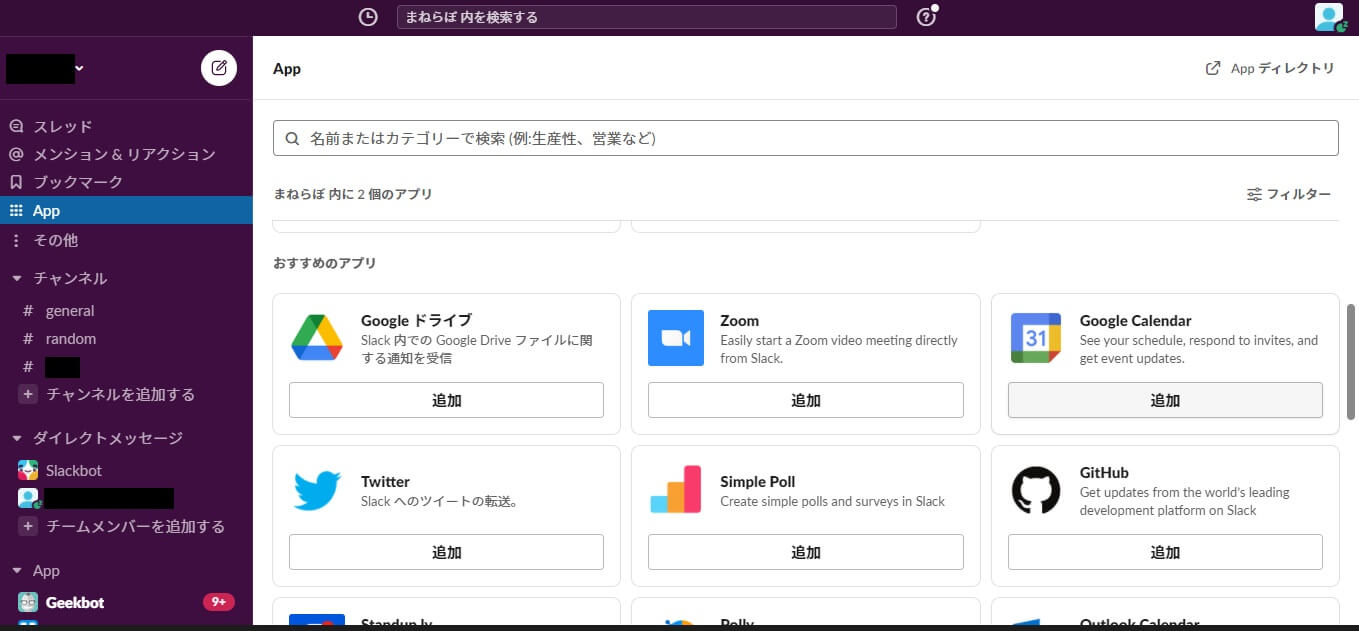The image size is (1359, 631).
Task: Collapse the チャンネル section
Action: [17, 278]
